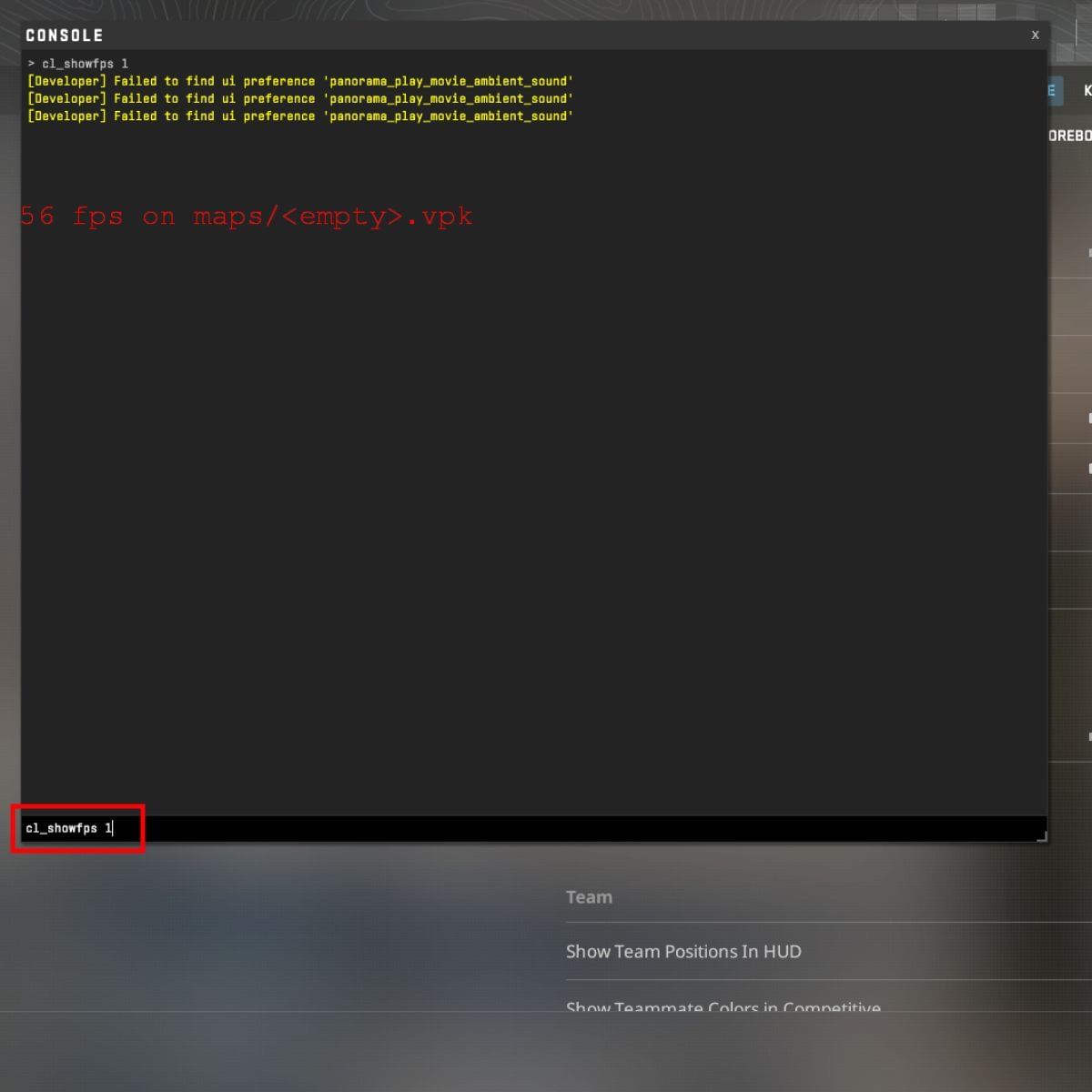Select the previous cl_showfps 1 command line
The width and height of the screenshot is (1092, 1092).
tap(82, 63)
